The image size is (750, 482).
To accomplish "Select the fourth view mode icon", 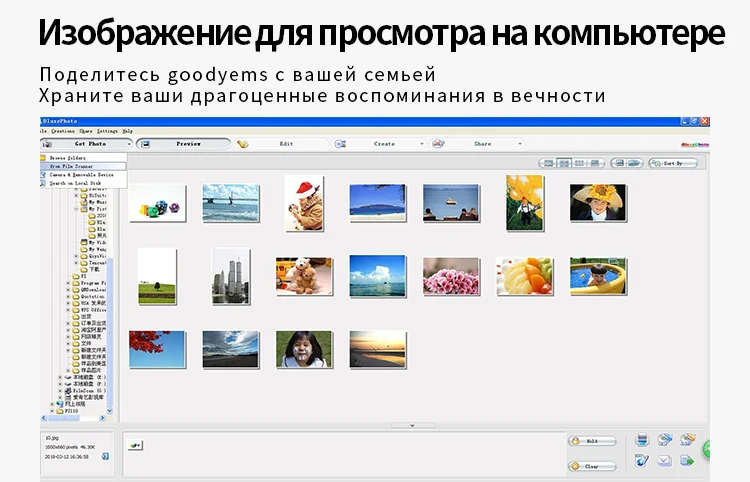I will 595,164.
